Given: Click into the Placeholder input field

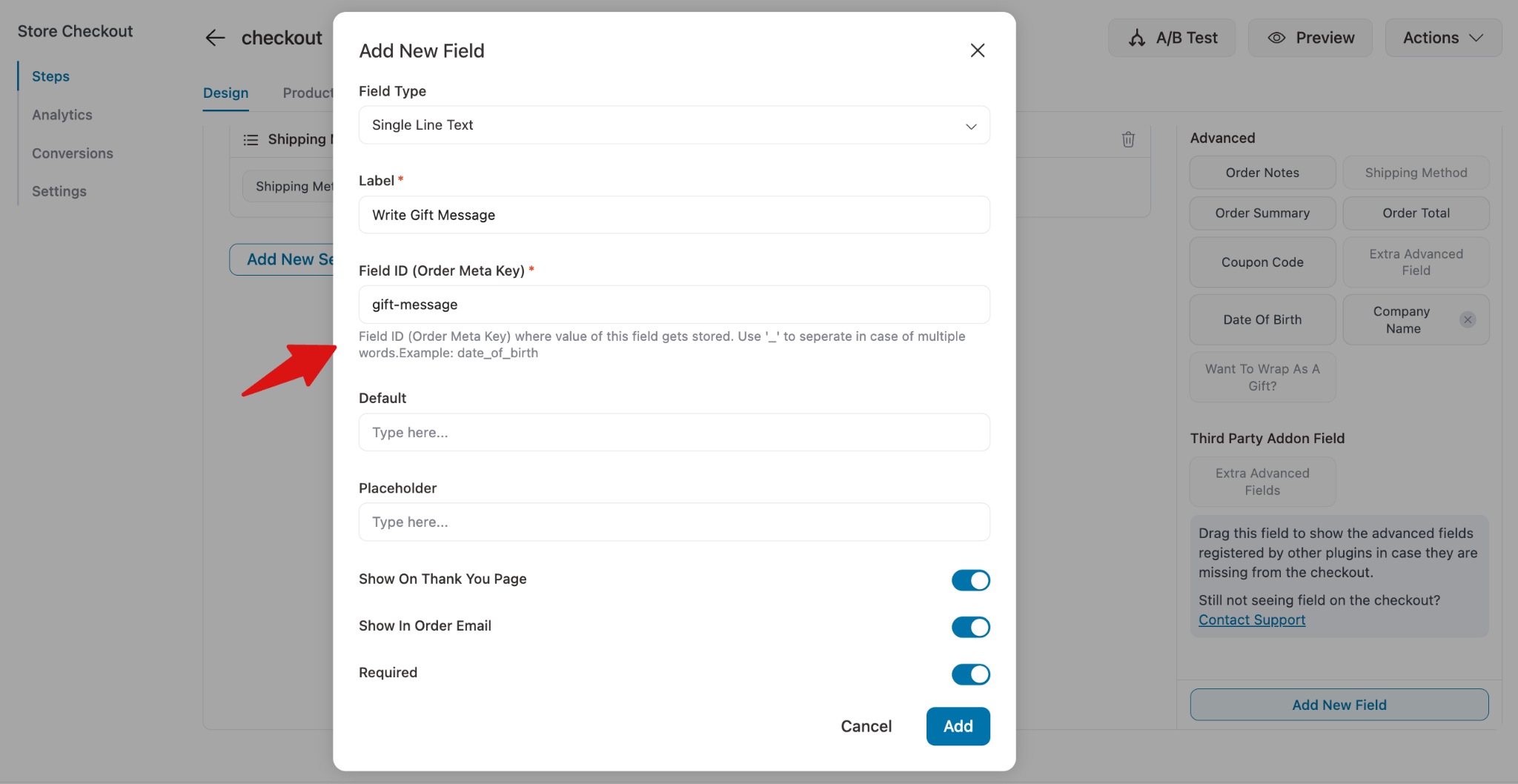Looking at the screenshot, I should click(674, 522).
